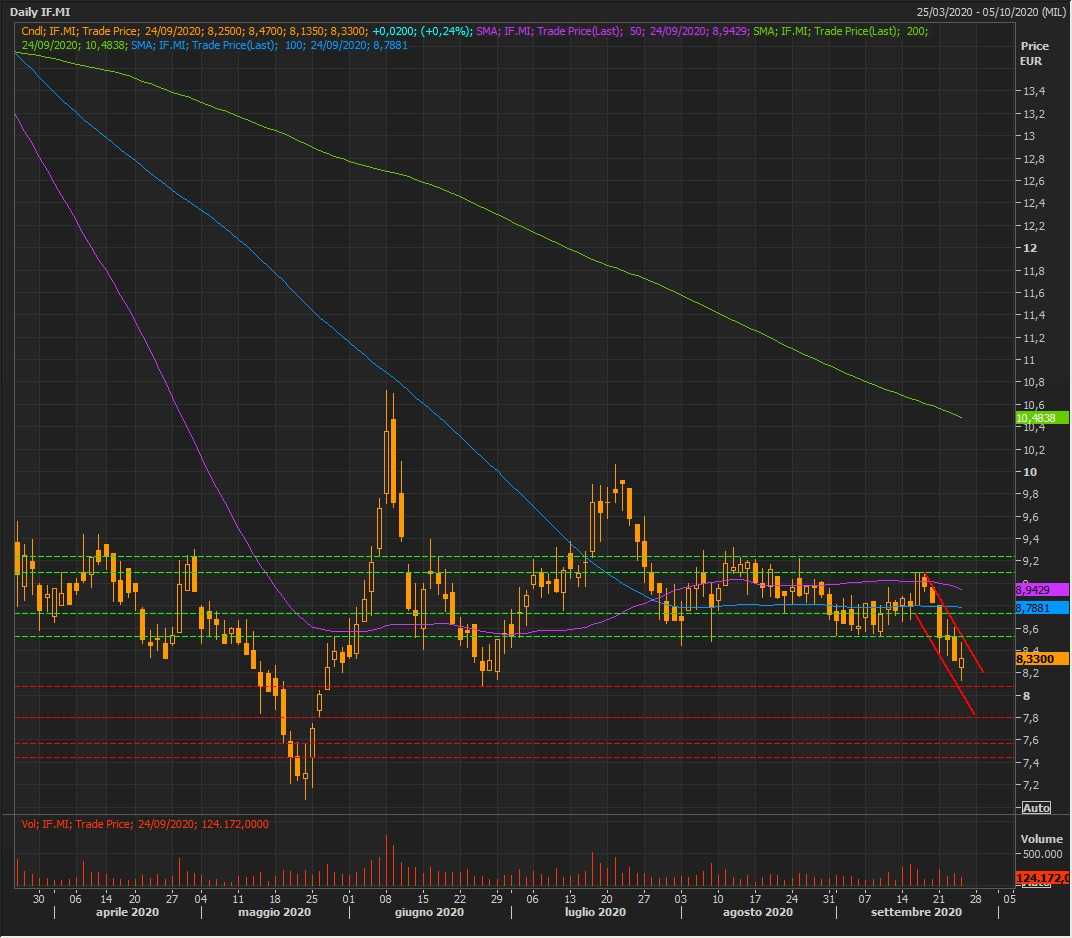
Task: Select the blue 8,7881 SMA 100 price tag
Action: (x=1041, y=607)
